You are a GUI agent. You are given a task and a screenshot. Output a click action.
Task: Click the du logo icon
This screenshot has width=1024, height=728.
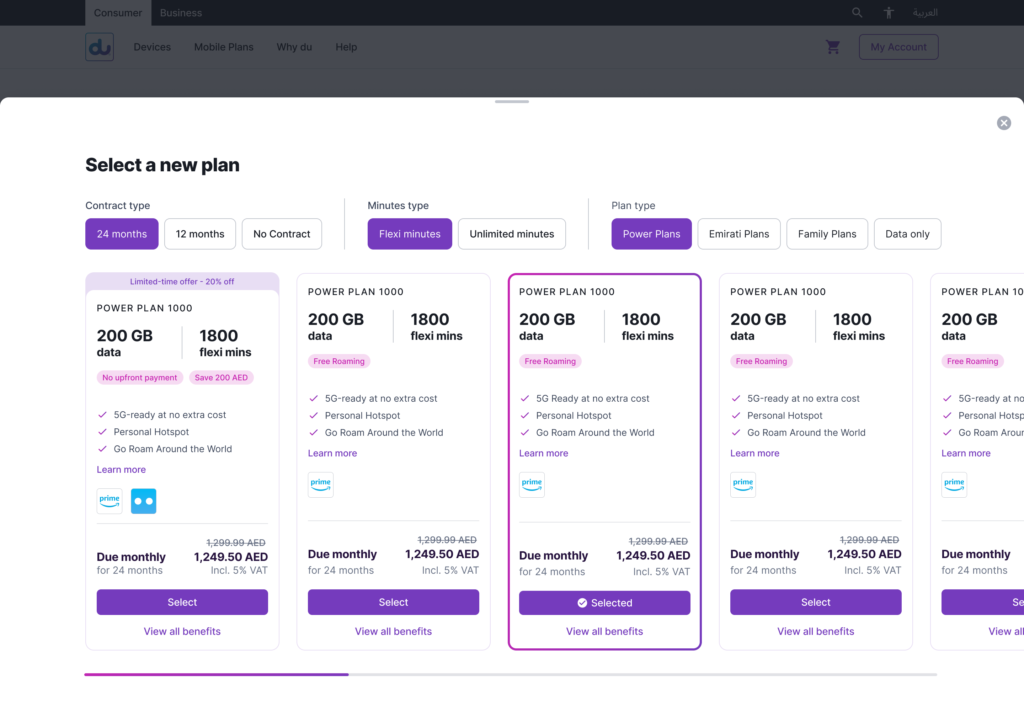pos(99,47)
